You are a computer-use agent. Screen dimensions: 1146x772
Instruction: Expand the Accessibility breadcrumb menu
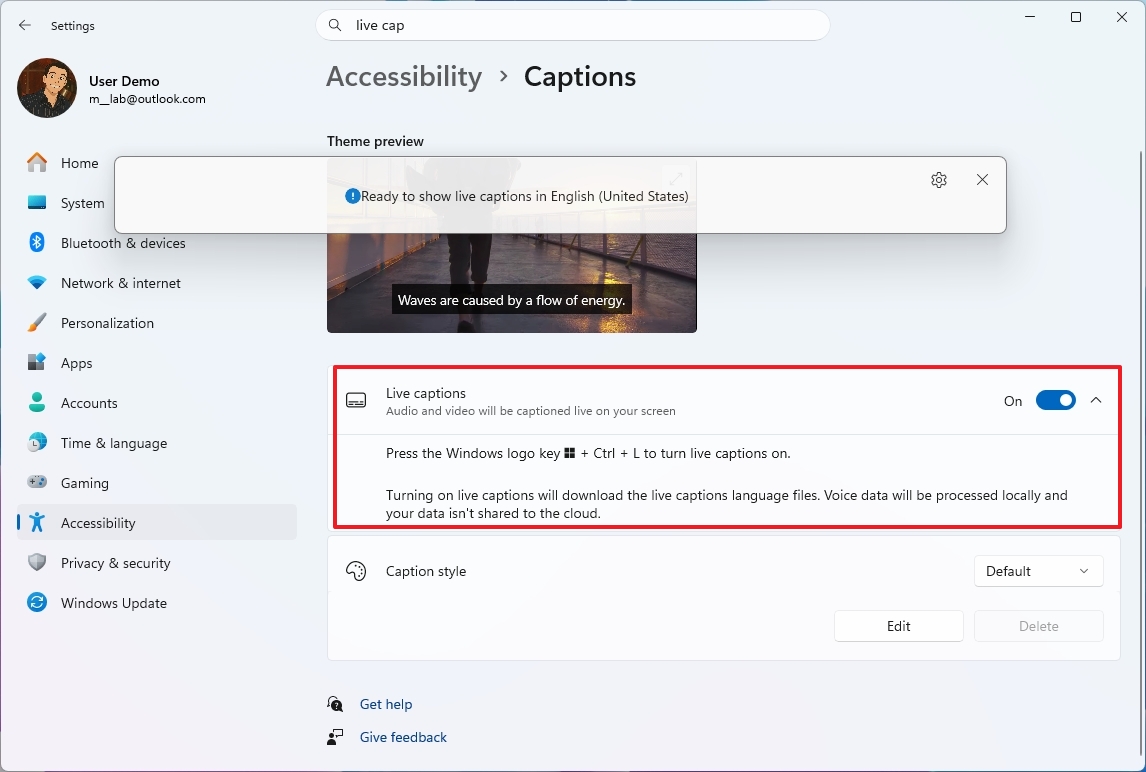click(x=404, y=76)
